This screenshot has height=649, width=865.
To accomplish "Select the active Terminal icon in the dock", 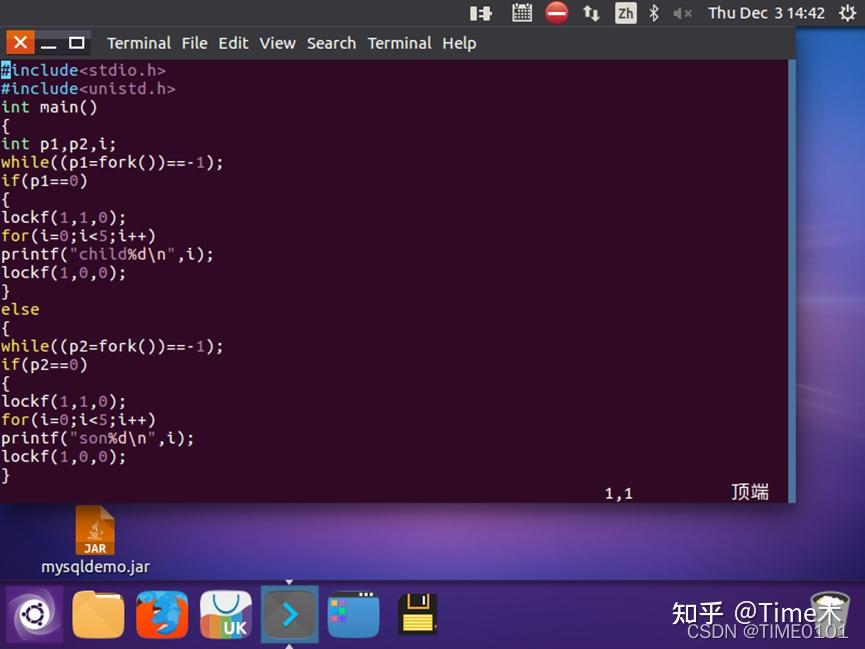I will pyautogui.click(x=289, y=612).
